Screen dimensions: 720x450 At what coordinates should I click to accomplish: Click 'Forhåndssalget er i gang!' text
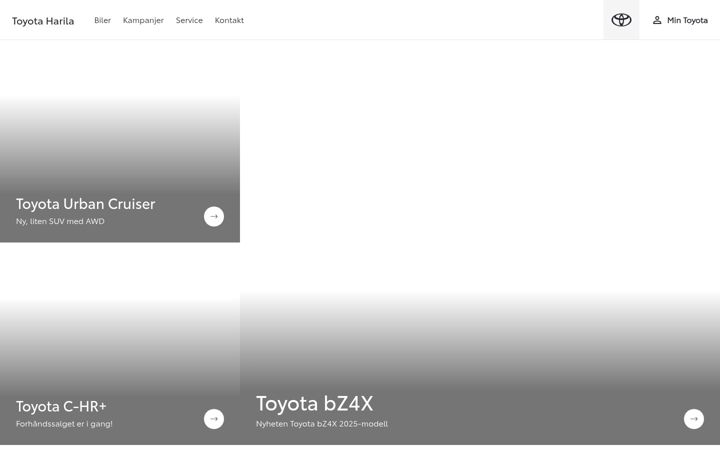click(64, 424)
